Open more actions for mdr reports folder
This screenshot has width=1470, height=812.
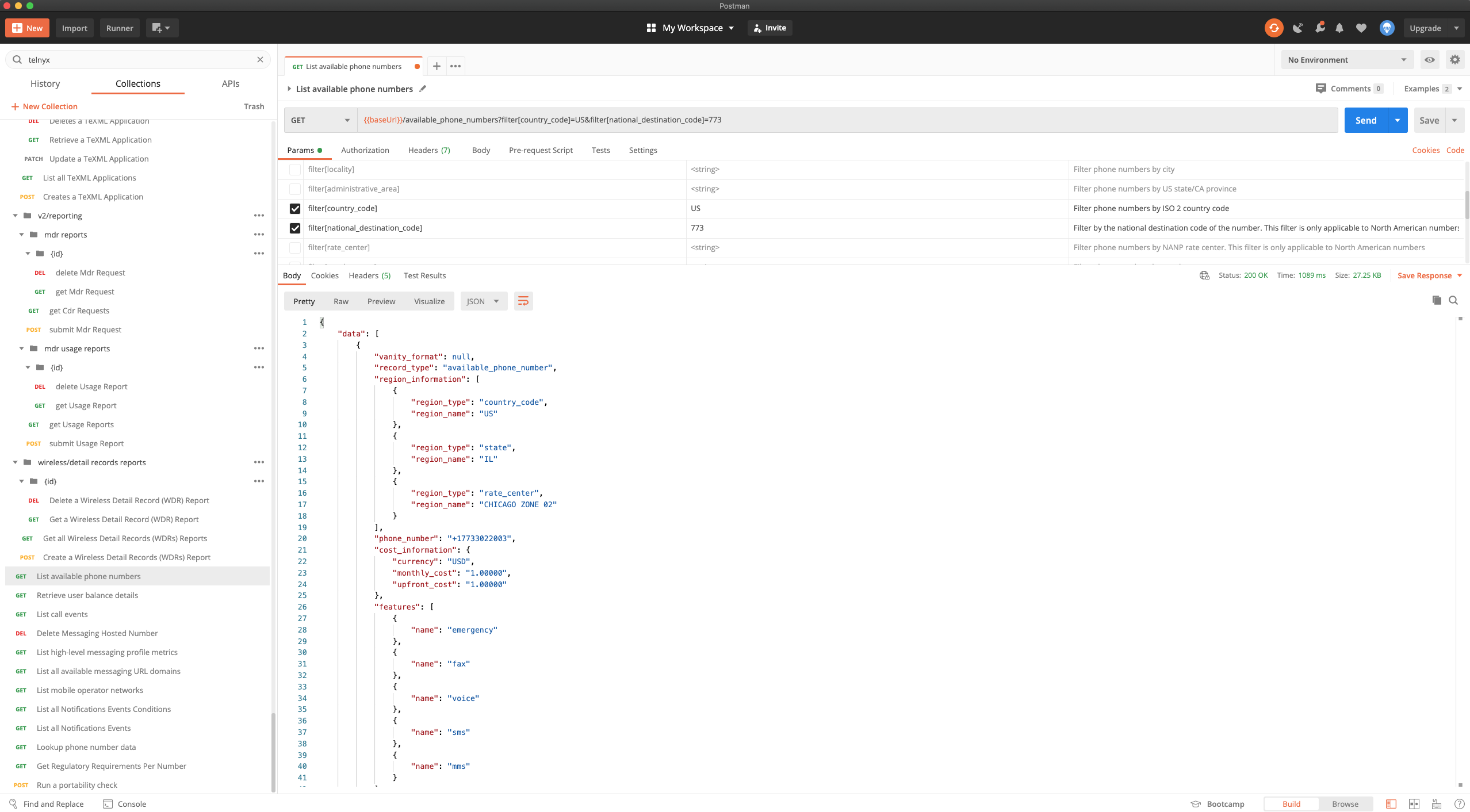[259, 235]
